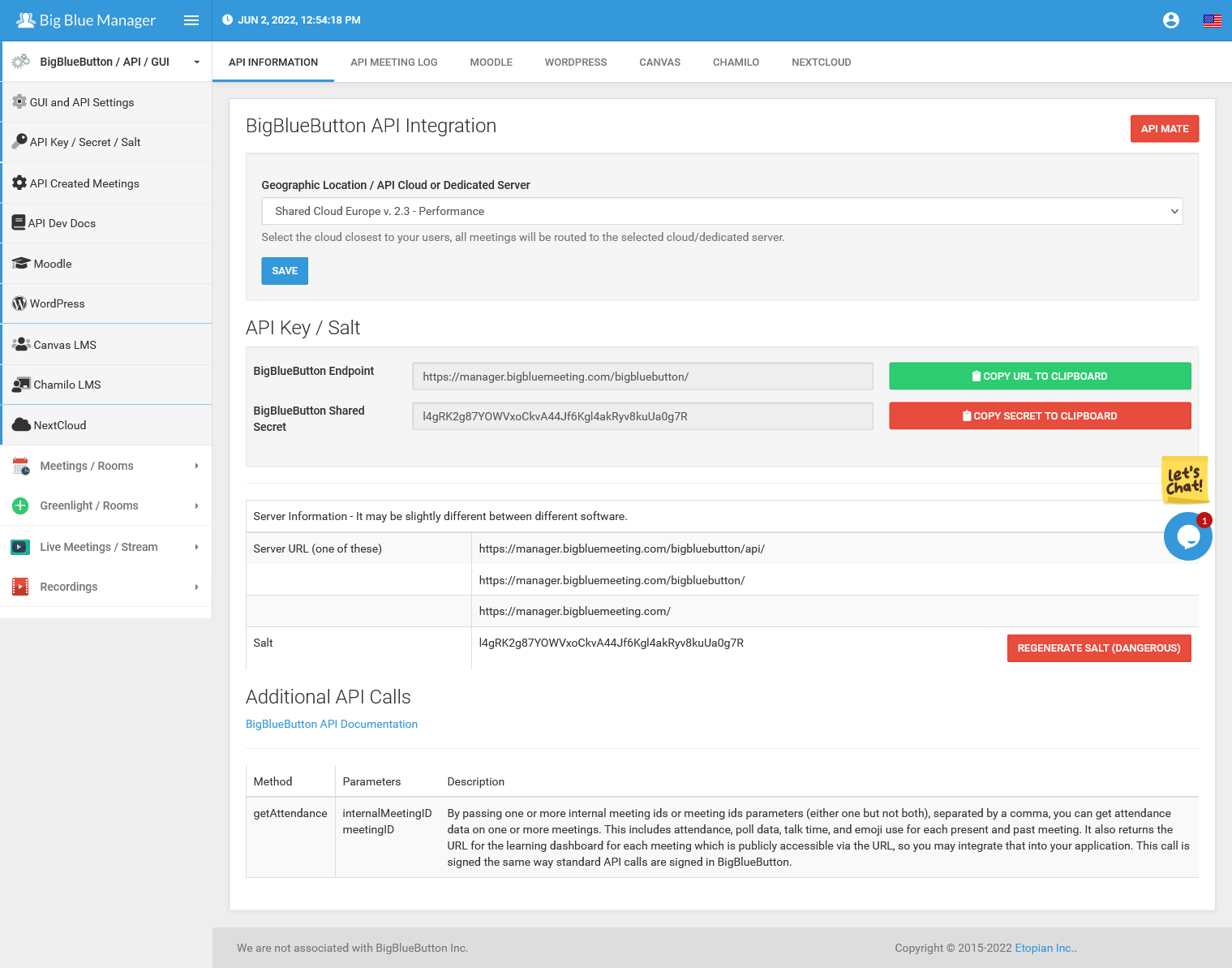The height and width of the screenshot is (968, 1232).
Task: Open Canvas LMS in sidebar
Action: click(106, 344)
